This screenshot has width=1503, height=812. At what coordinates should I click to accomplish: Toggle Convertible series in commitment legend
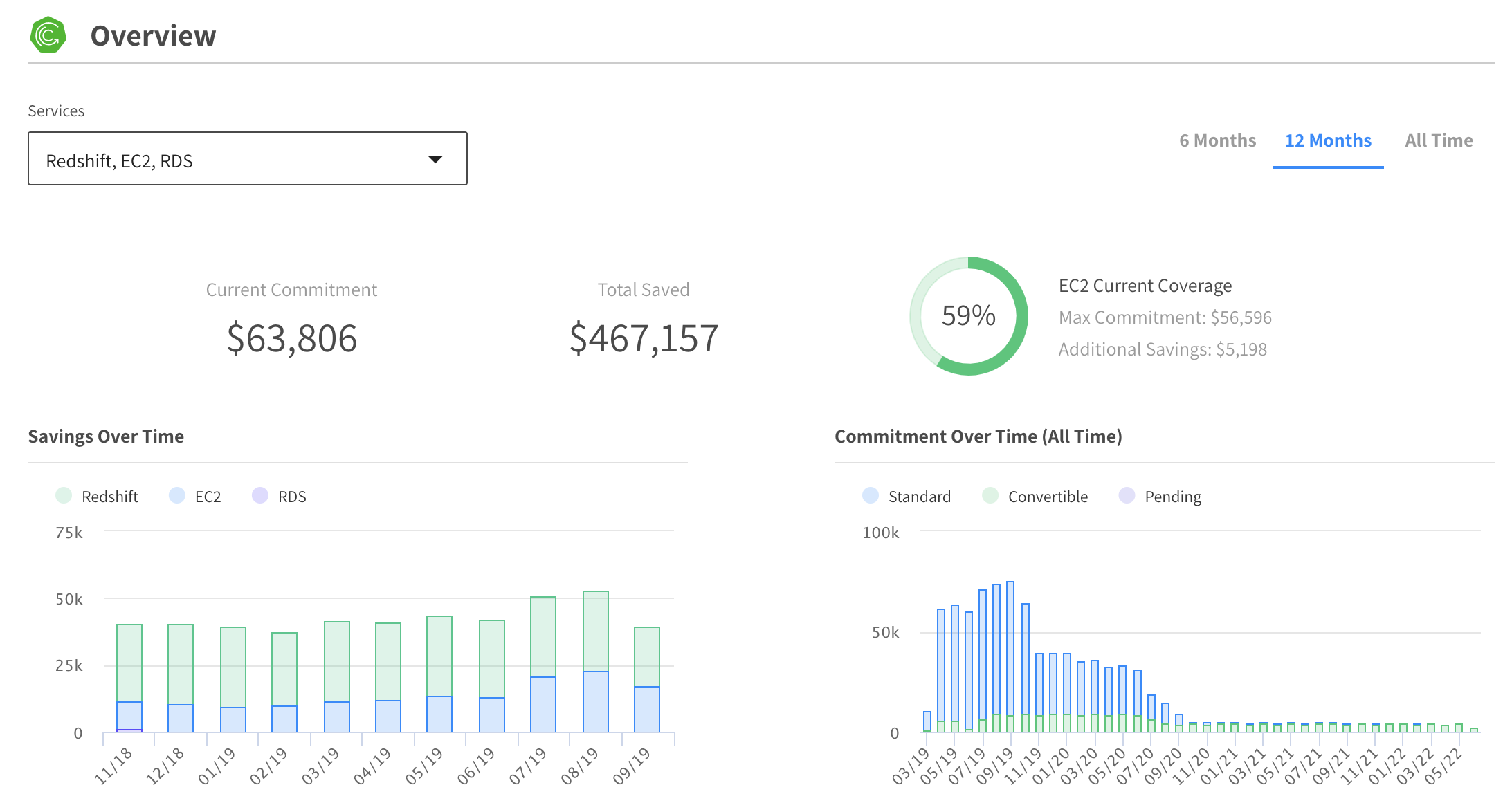tap(1047, 497)
